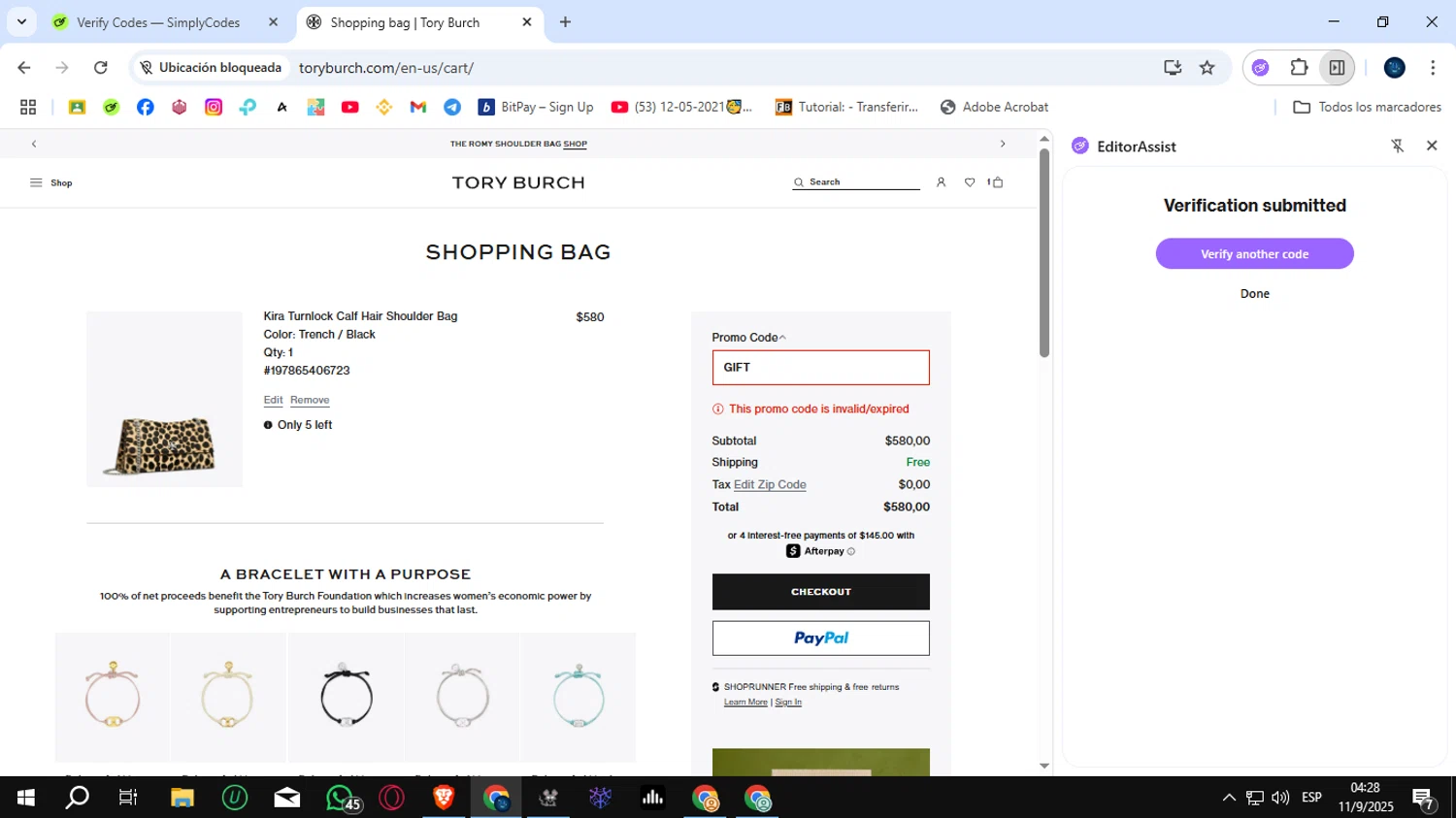Open the BitPay – Sign Up bookmark

[x=536, y=107]
